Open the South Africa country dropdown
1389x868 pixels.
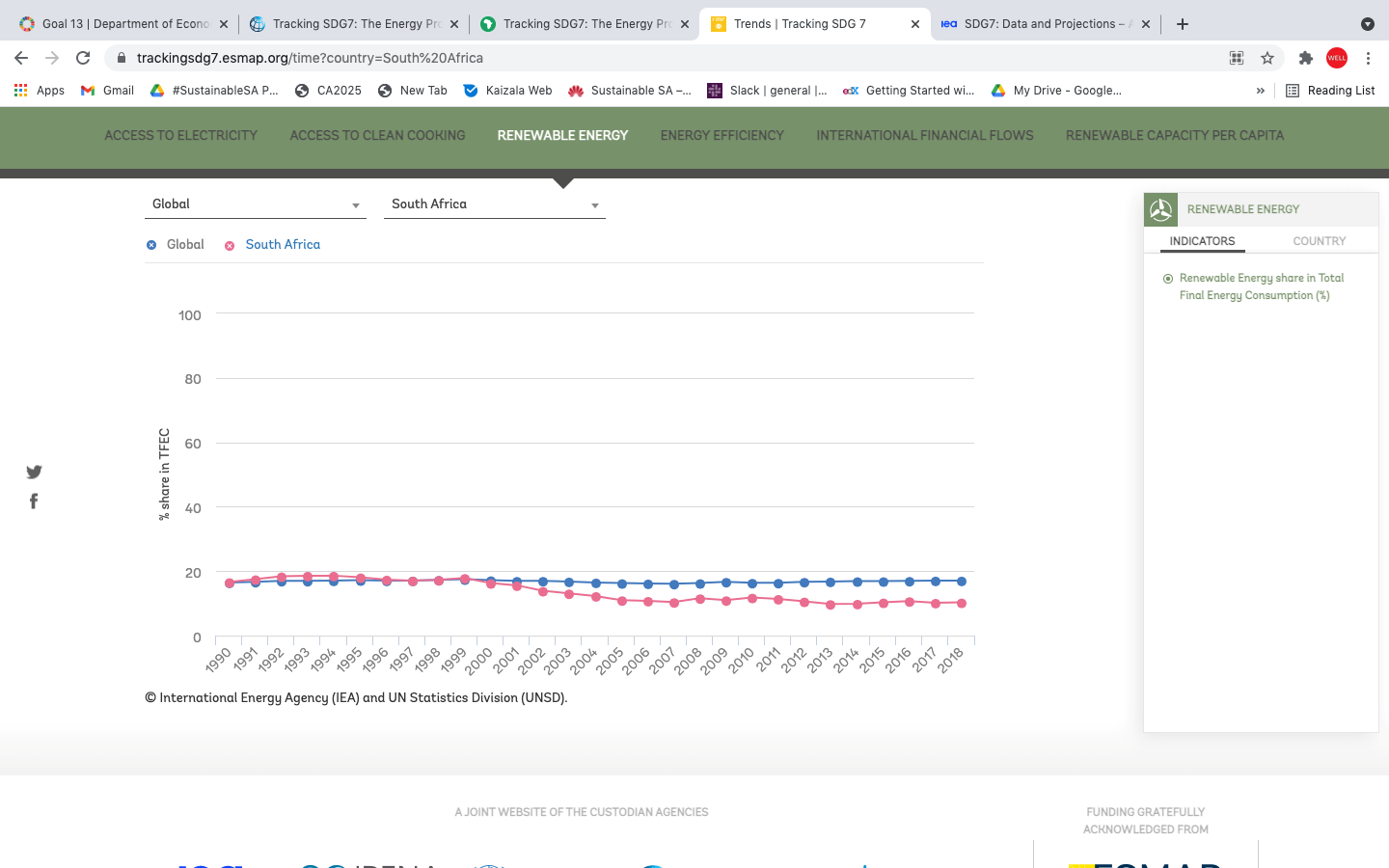pos(494,204)
